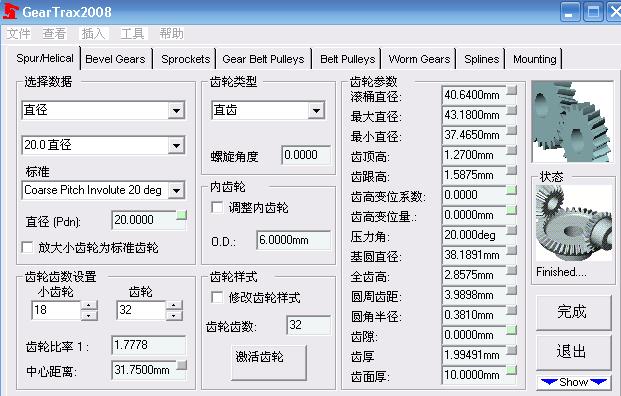The height and width of the screenshot is (396, 621).
Task: Click the 齿轮齿数 32 field
Action: (x=308, y=325)
